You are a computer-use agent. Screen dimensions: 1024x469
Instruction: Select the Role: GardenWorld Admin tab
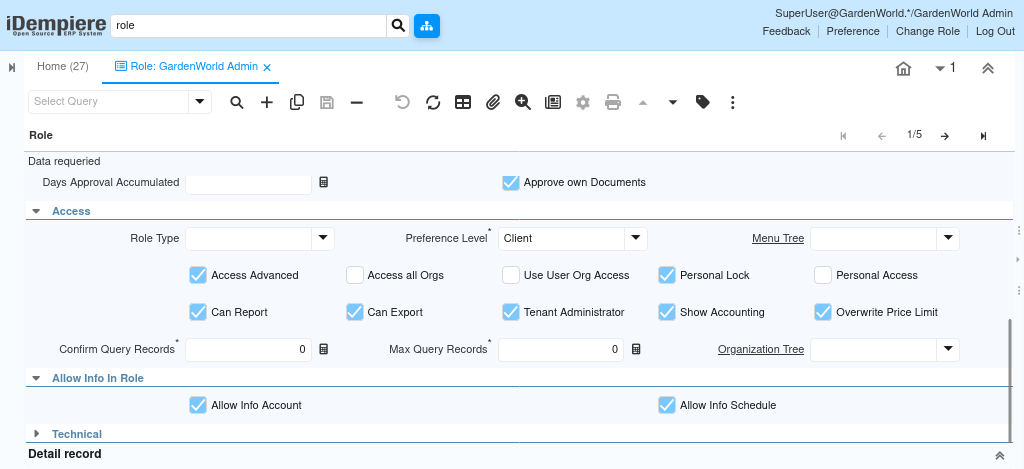coord(186,67)
